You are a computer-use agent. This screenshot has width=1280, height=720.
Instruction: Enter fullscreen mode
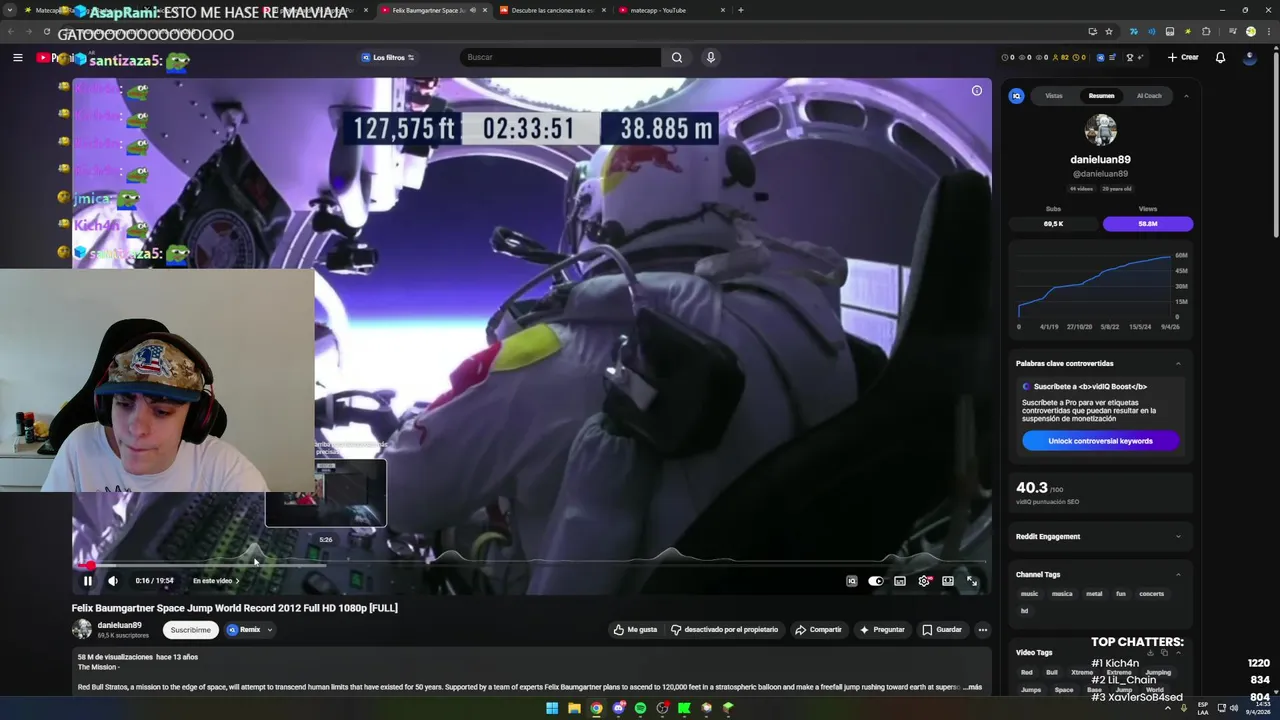point(972,581)
